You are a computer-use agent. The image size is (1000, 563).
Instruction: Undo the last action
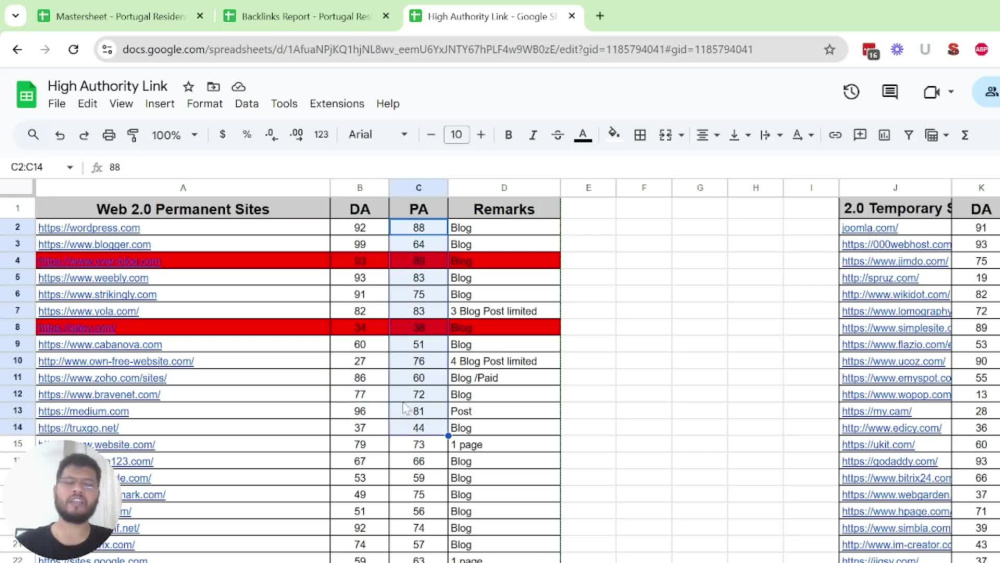60,135
